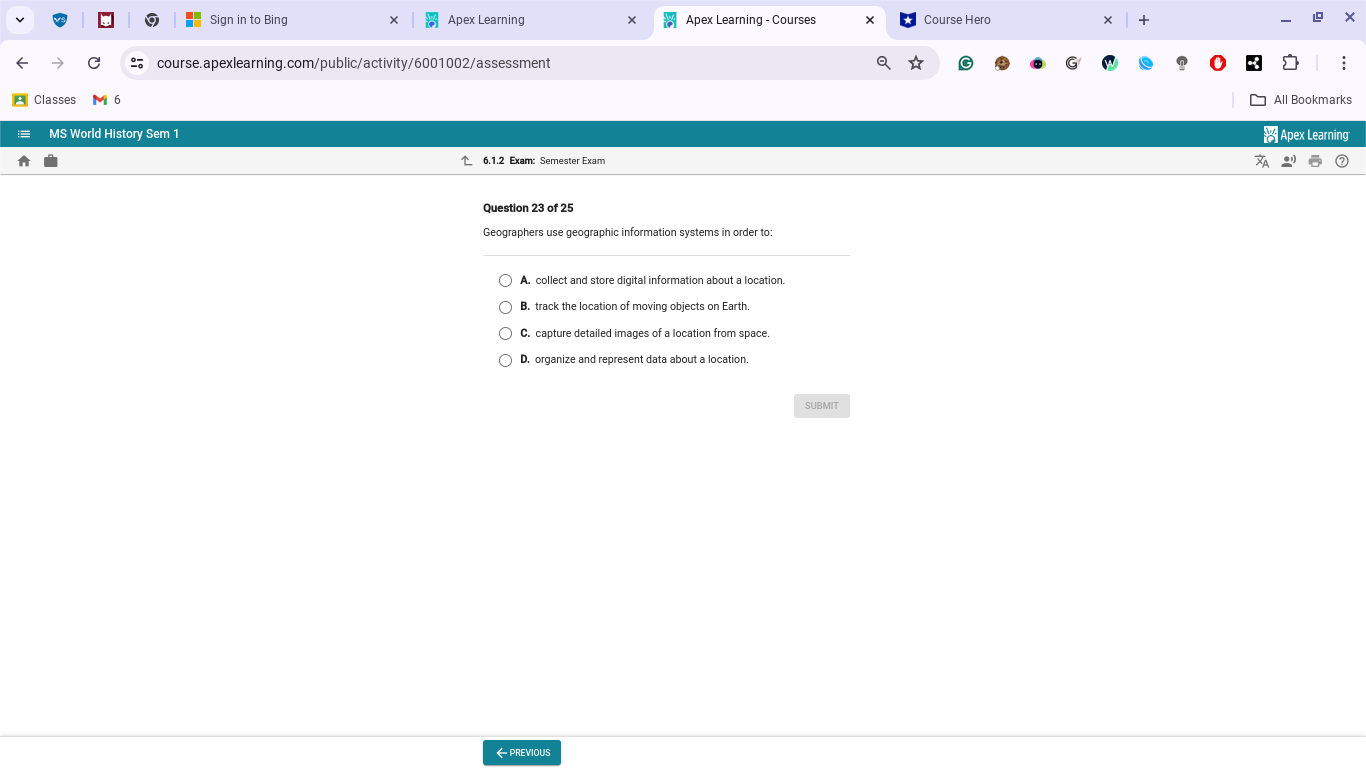Screen dimensions: 1366x768
Task: Switch to the Sign in to Bing tab
Action: pos(292,20)
